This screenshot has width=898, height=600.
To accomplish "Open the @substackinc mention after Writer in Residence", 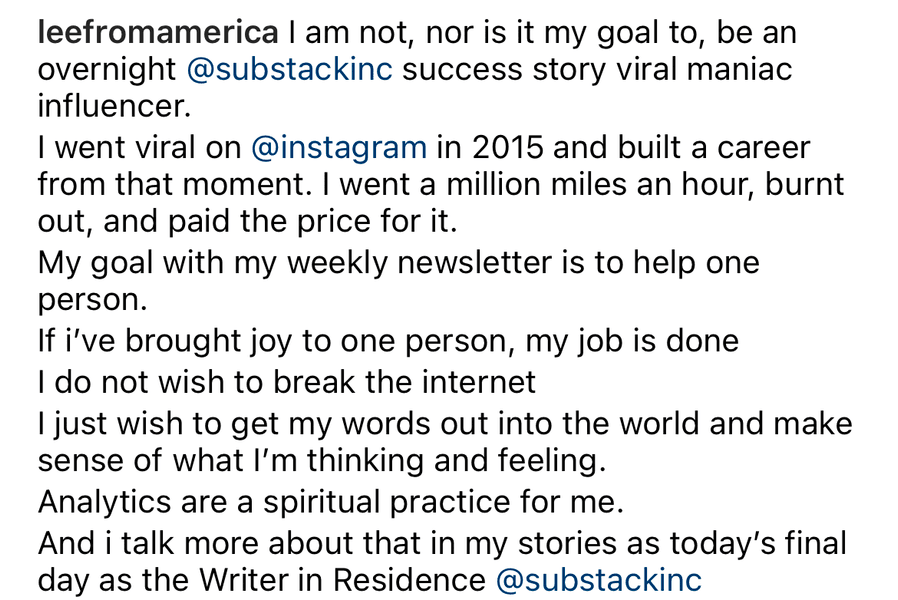I will [x=598, y=579].
